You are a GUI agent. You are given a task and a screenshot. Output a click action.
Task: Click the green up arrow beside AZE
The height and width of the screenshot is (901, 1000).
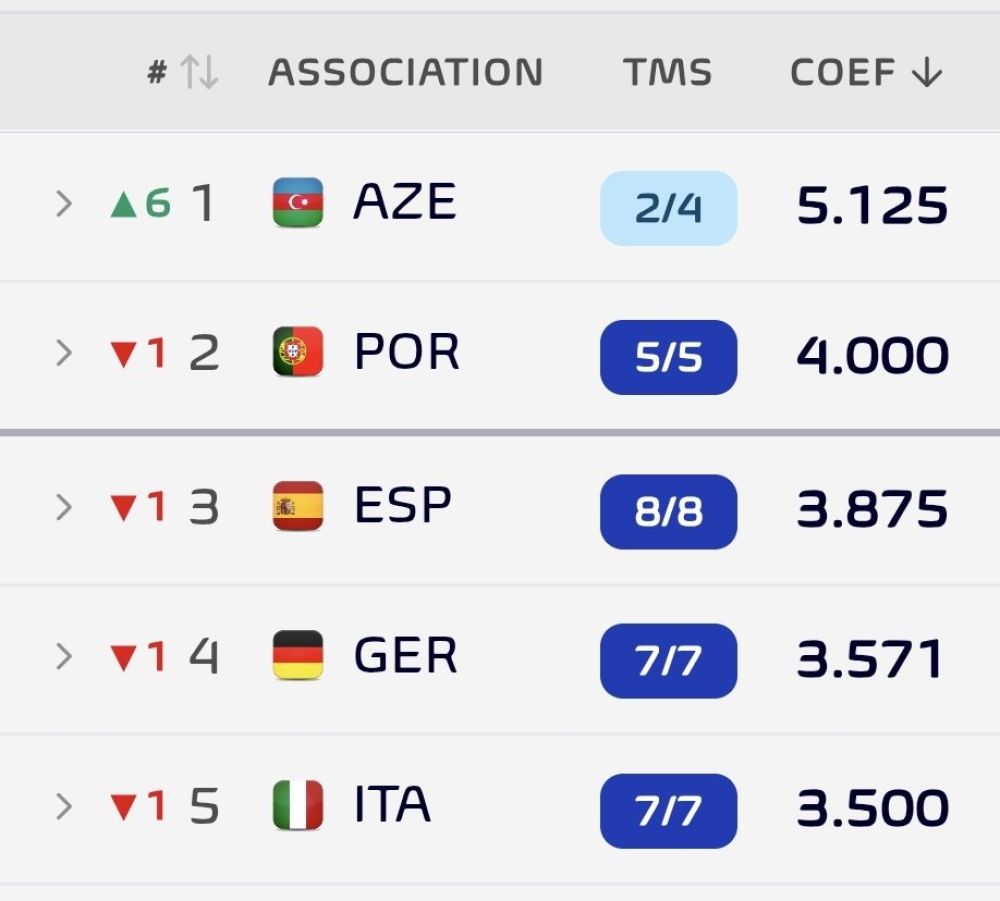124,204
